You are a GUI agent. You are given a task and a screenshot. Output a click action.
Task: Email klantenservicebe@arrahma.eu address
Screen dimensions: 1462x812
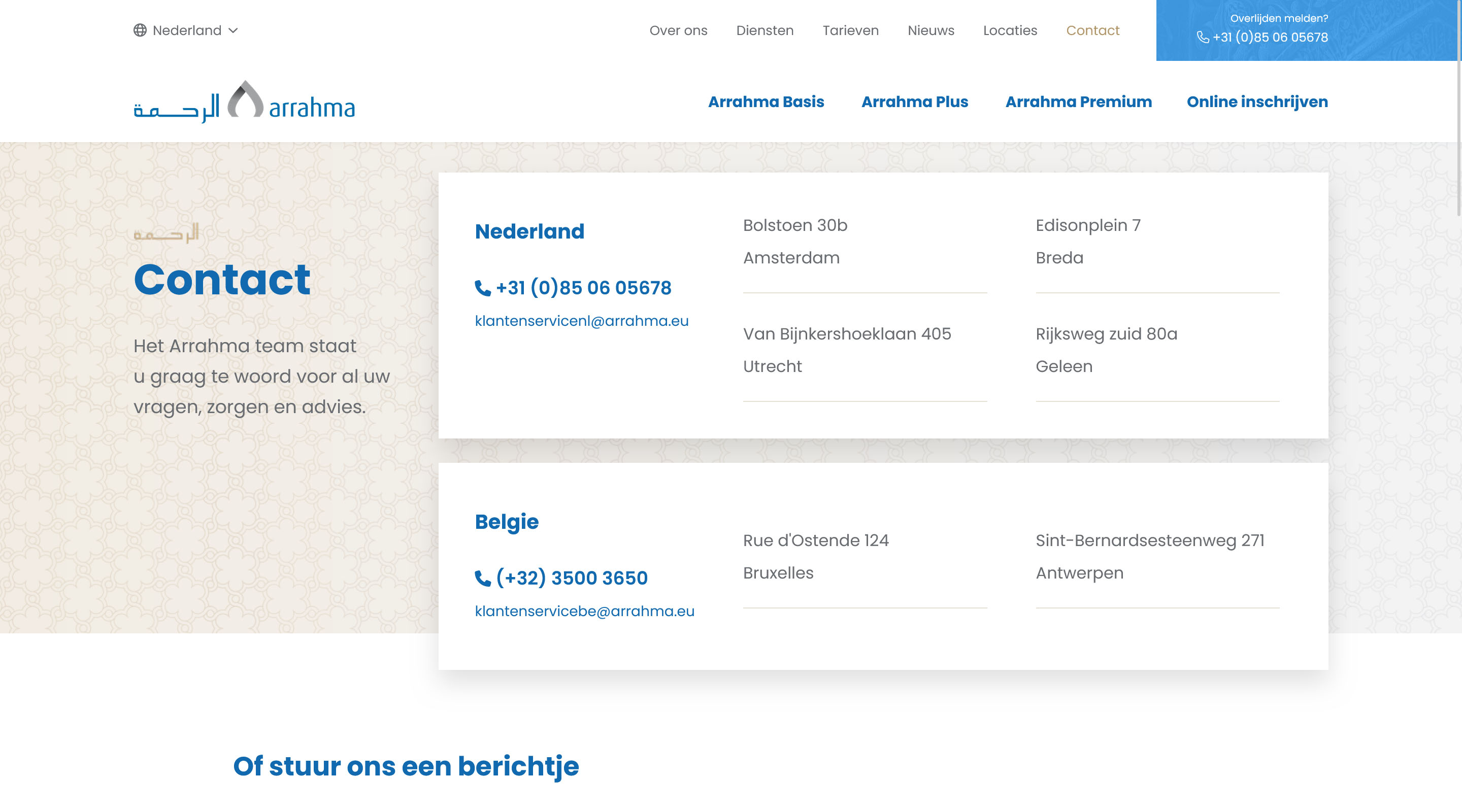click(584, 611)
